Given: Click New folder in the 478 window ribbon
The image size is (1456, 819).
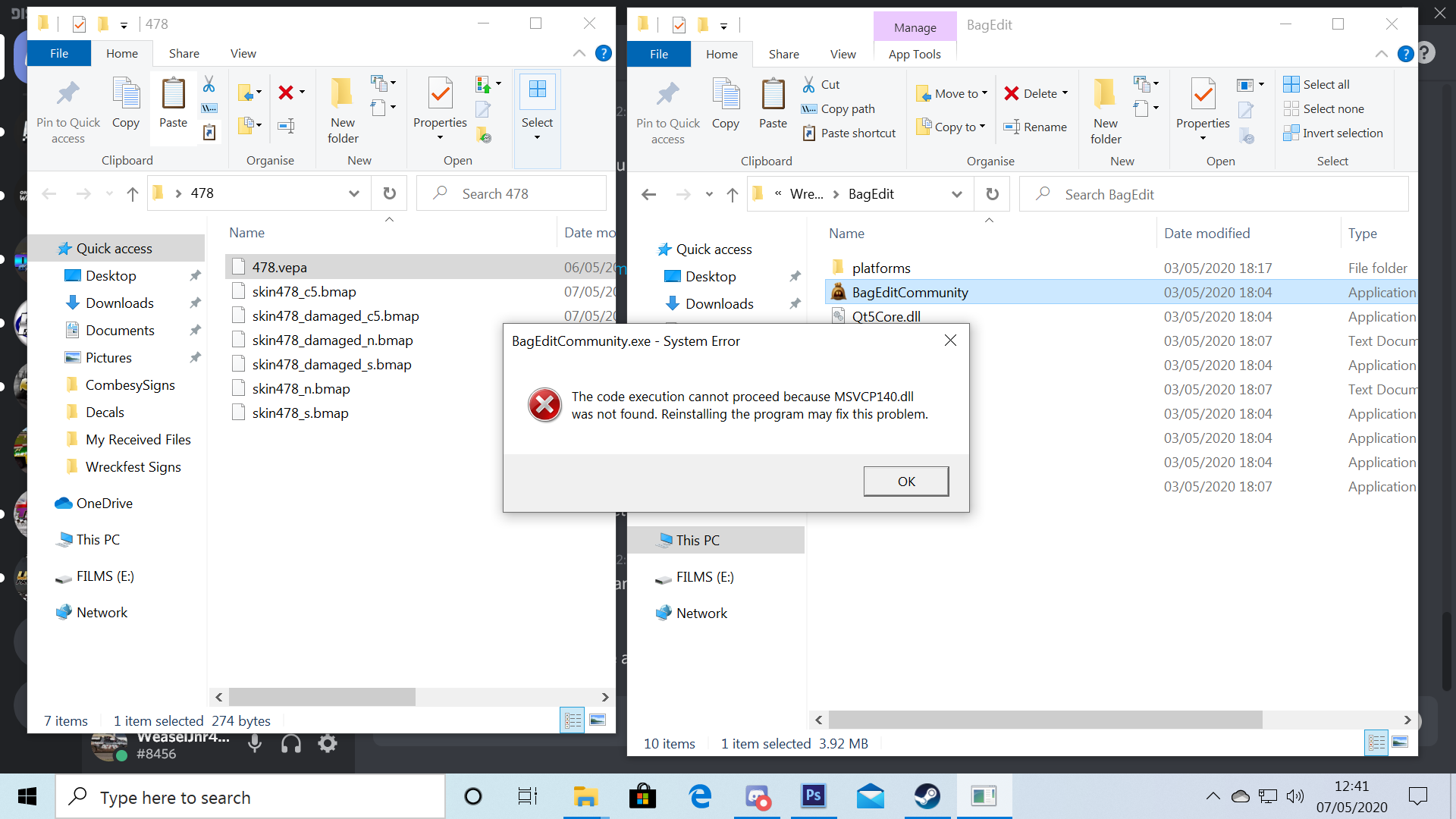Looking at the screenshot, I should click(x=343, y=111).
